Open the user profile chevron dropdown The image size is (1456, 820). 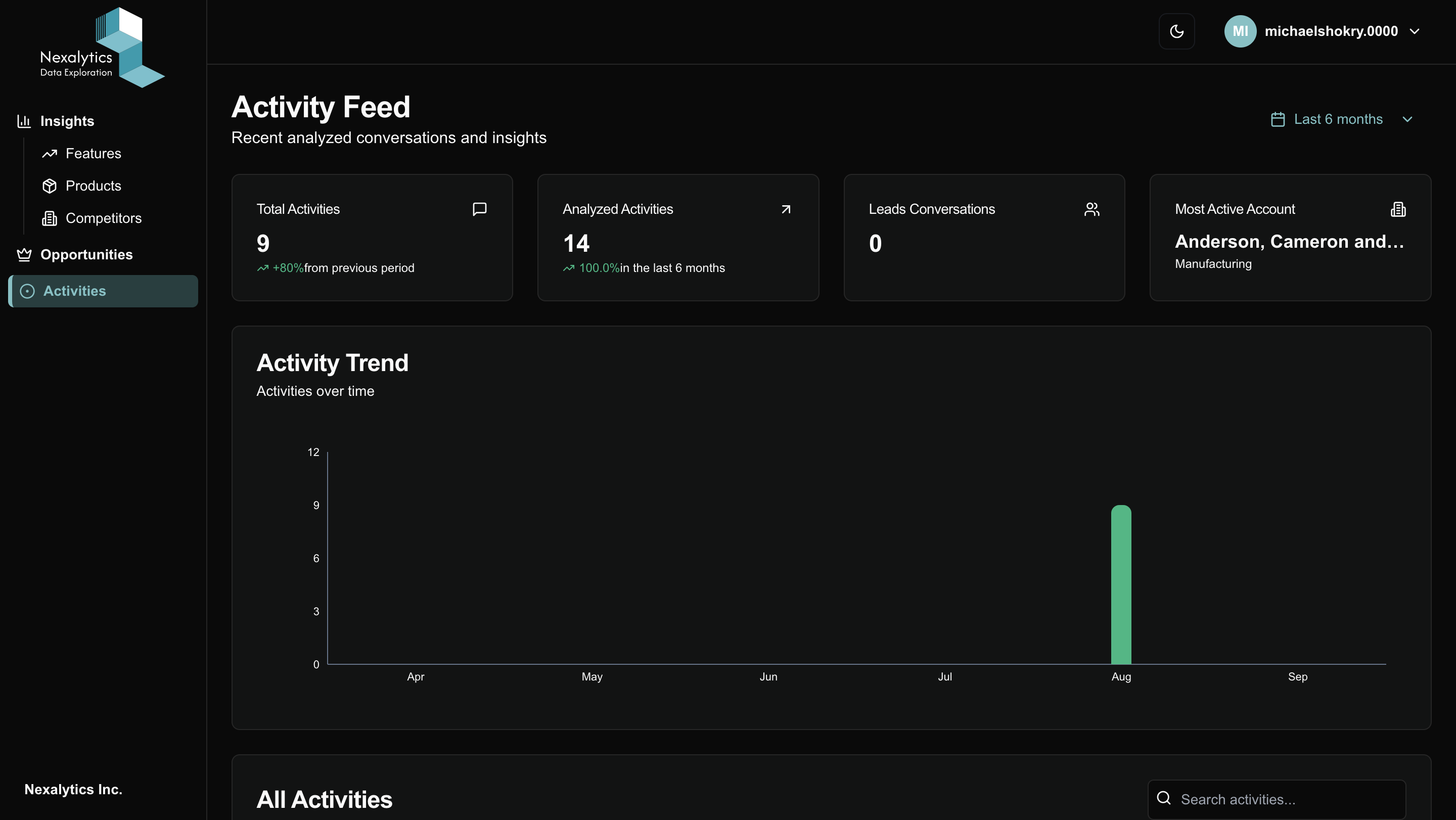pos(1415,31)
